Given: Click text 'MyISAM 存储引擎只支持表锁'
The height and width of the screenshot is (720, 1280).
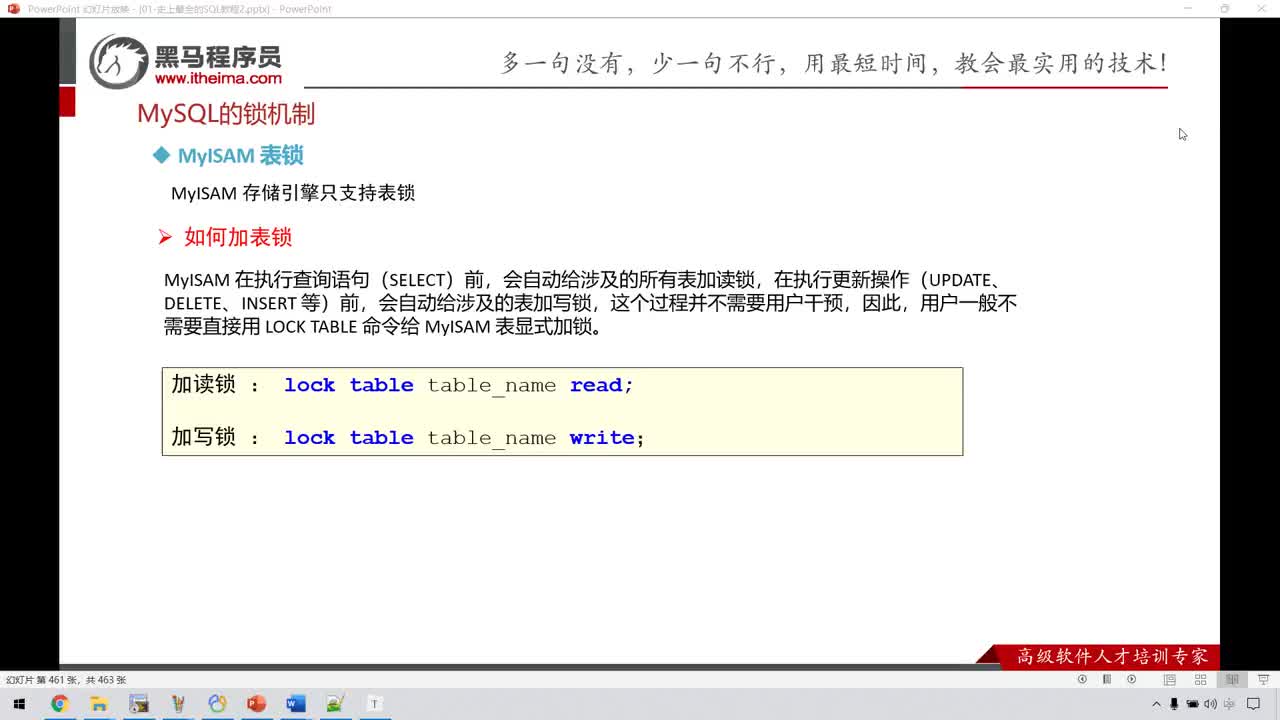Looking at the screenshot, I should coord(293,193).
